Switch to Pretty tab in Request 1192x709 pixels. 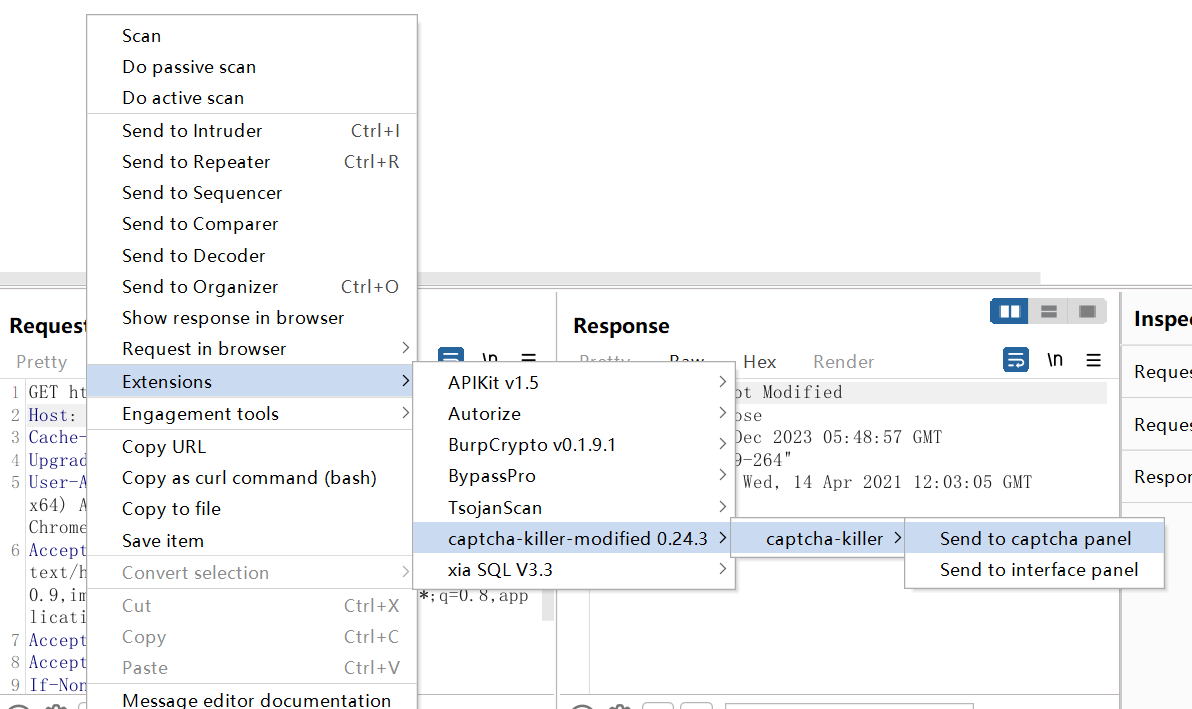[42, 362]
